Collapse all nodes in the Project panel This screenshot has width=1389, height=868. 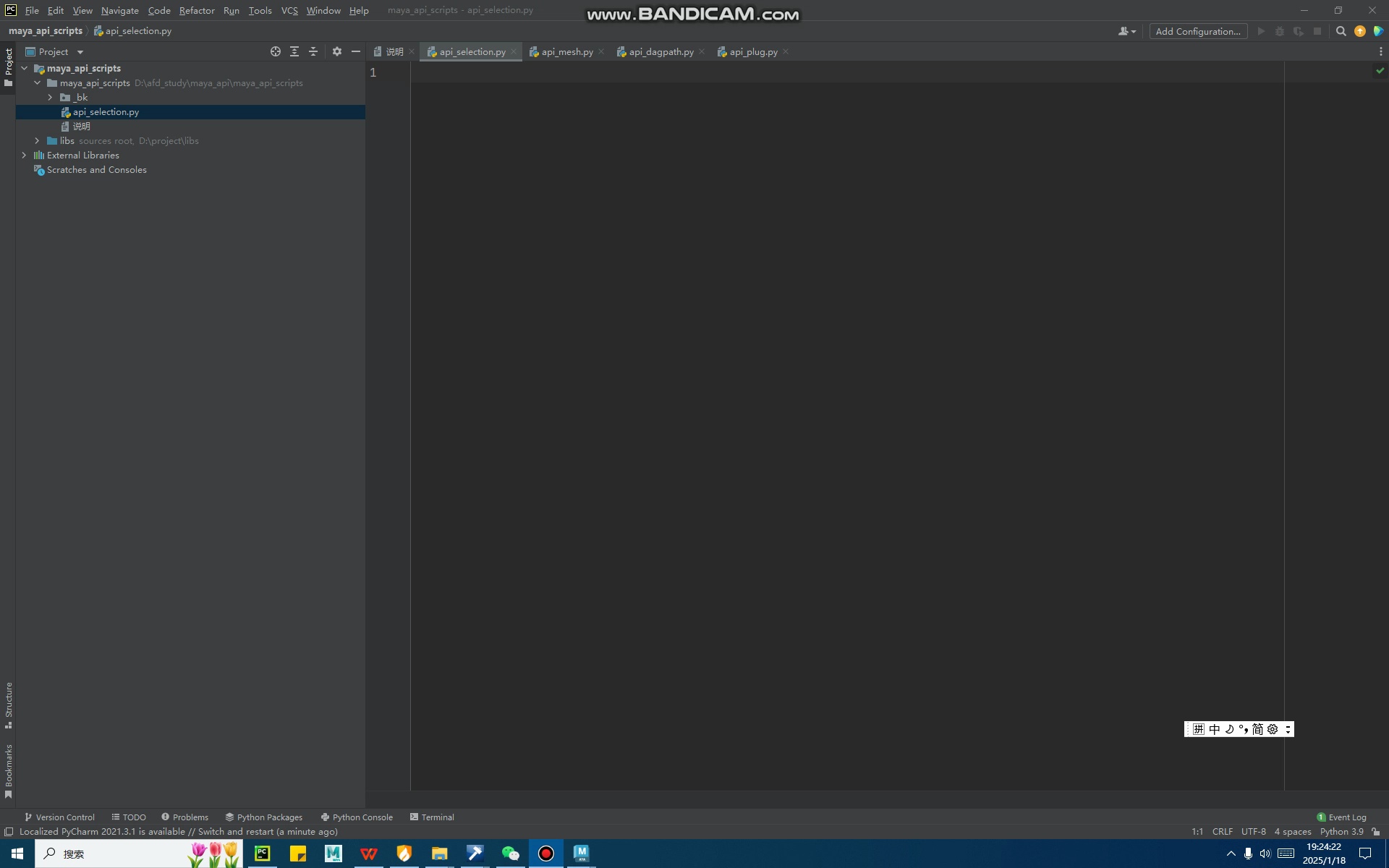point(313,51)
